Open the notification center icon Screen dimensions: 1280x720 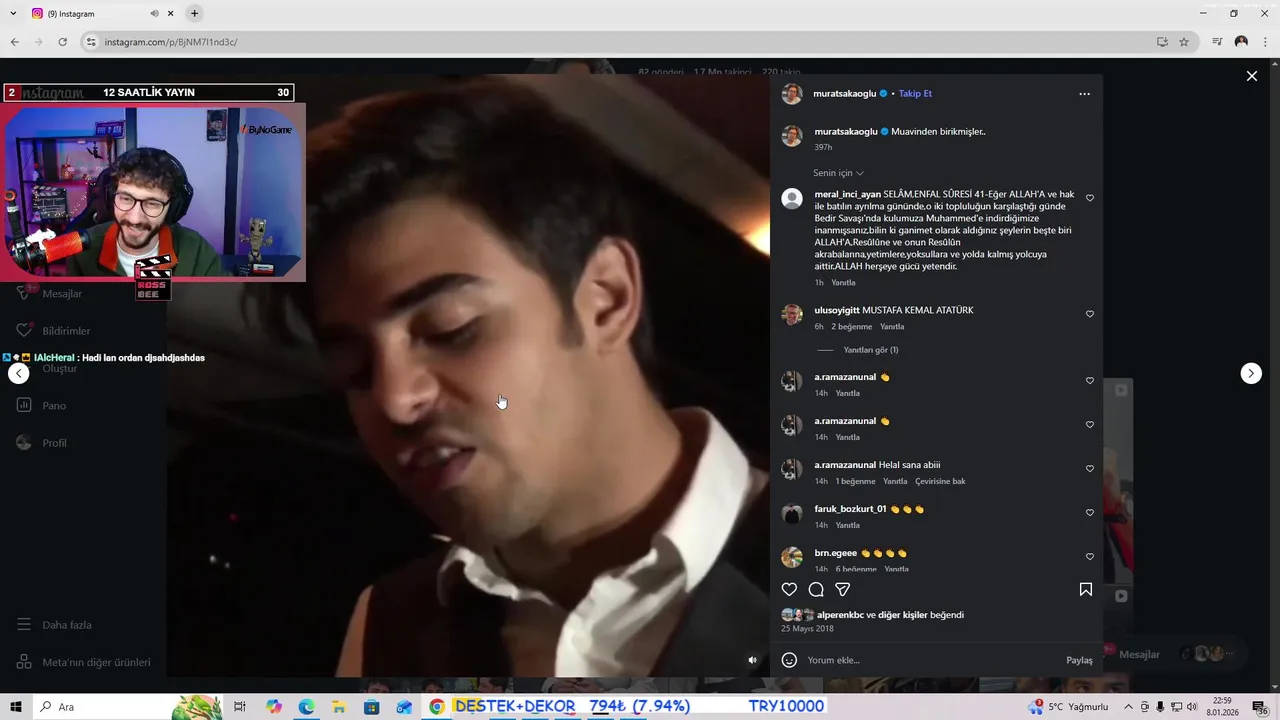click(1259, 707)
